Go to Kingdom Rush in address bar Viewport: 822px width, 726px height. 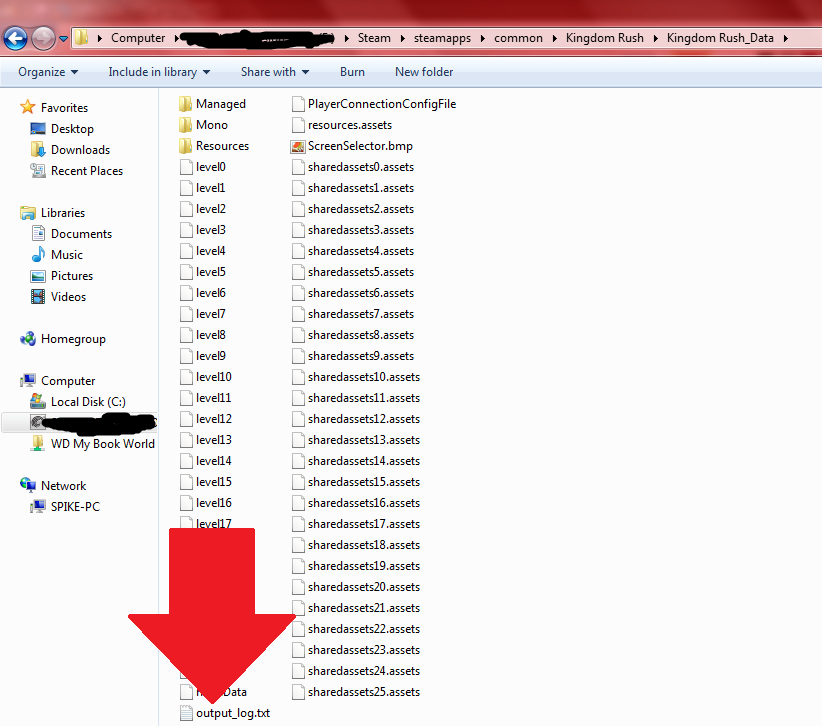[604, 38]
